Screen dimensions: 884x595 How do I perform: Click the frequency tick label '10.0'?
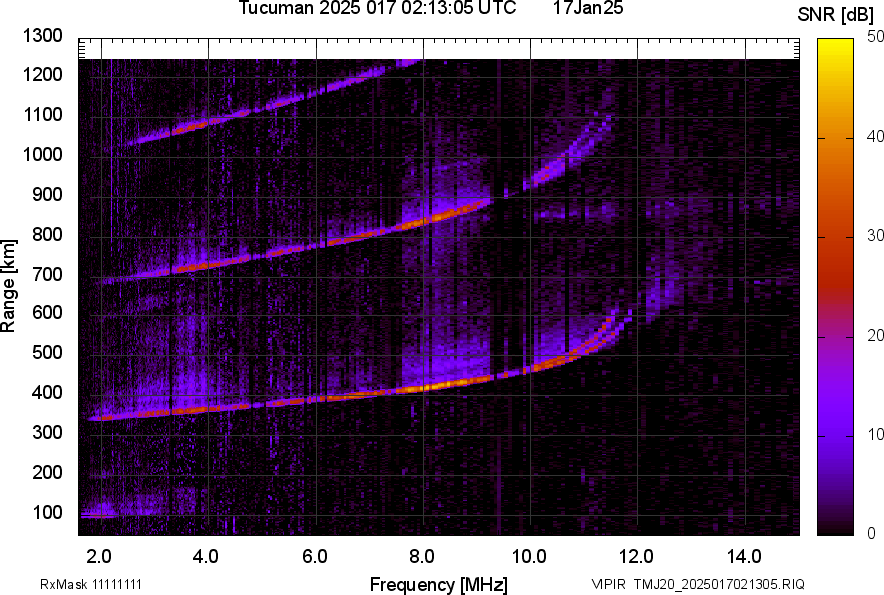click(529, 557)
